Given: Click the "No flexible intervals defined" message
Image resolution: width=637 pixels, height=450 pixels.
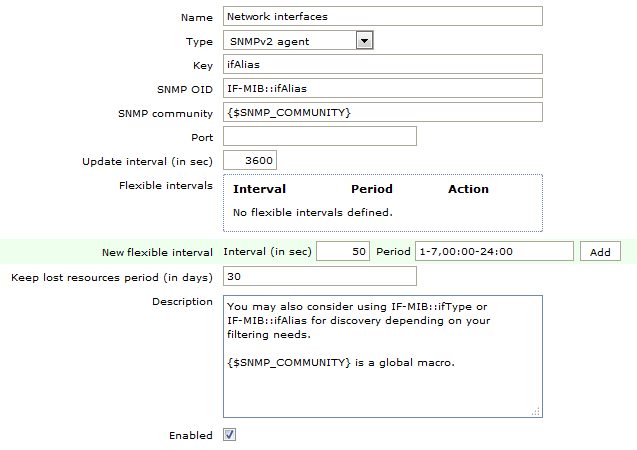Looking at the screenshot, I should [313, 212].
